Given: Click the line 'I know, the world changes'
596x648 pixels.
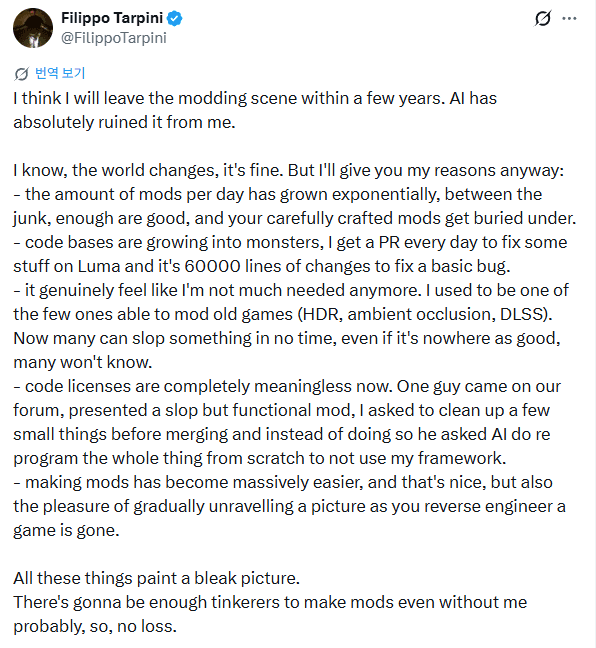Looking at the screenshot, I should coord(288,170).
